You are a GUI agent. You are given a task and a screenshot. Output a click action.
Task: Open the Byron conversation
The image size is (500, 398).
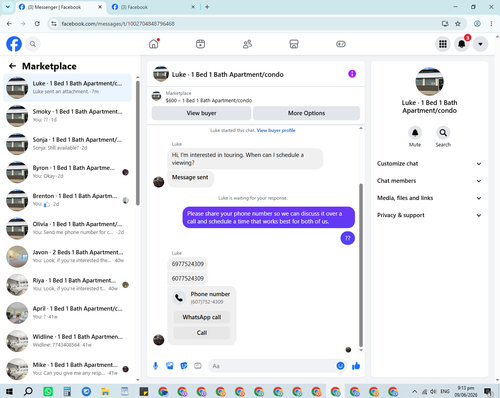68,172
